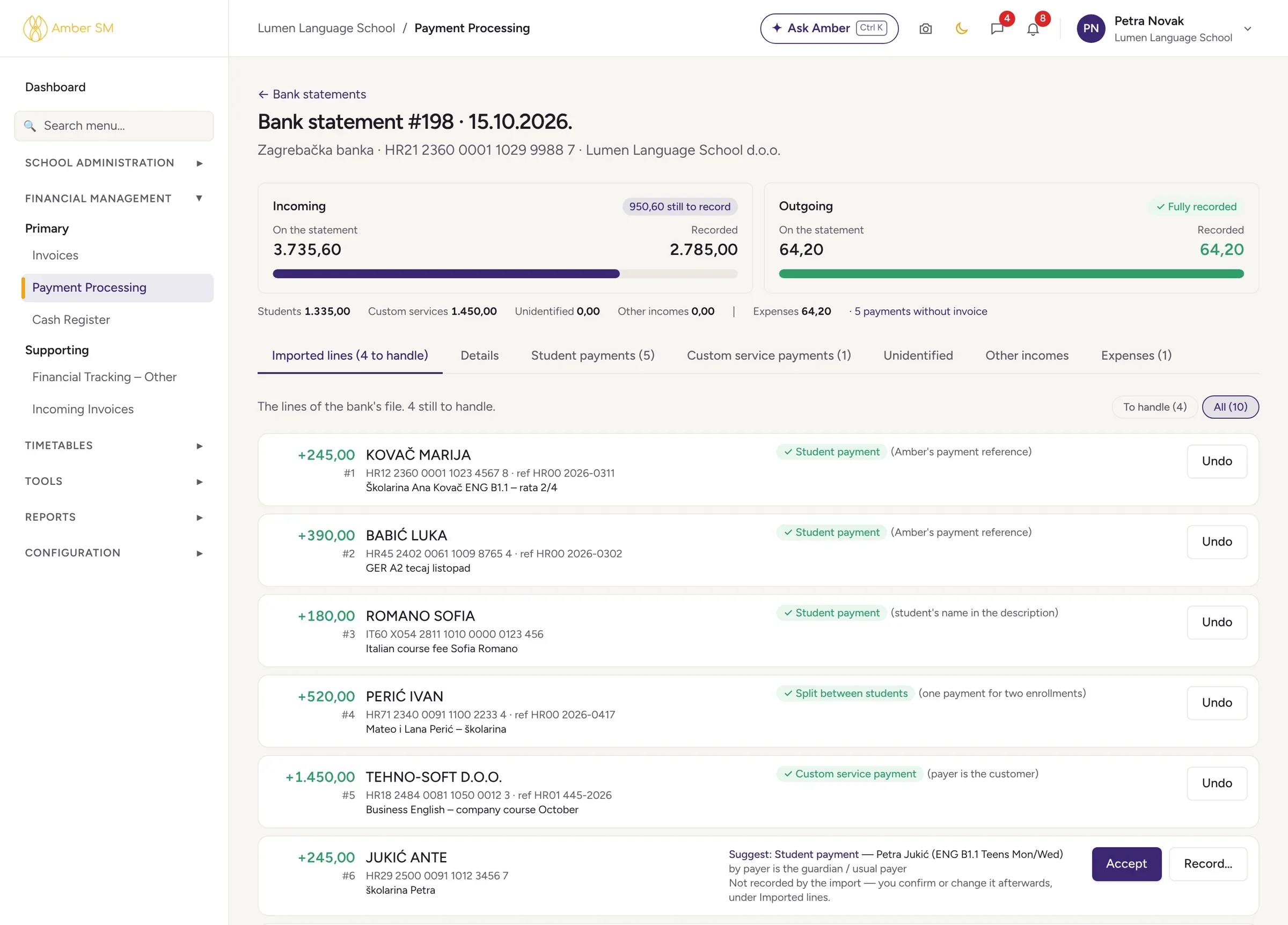Filter lines by All (10)
Screen dimensions: 1288x925
(1230, 407)
